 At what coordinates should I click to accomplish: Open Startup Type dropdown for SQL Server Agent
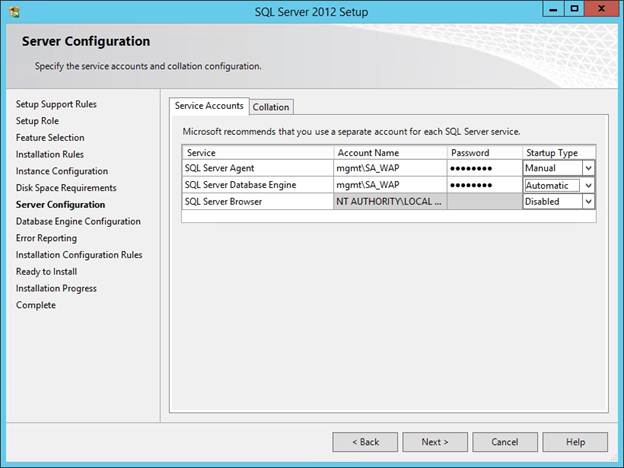point(588,168)
